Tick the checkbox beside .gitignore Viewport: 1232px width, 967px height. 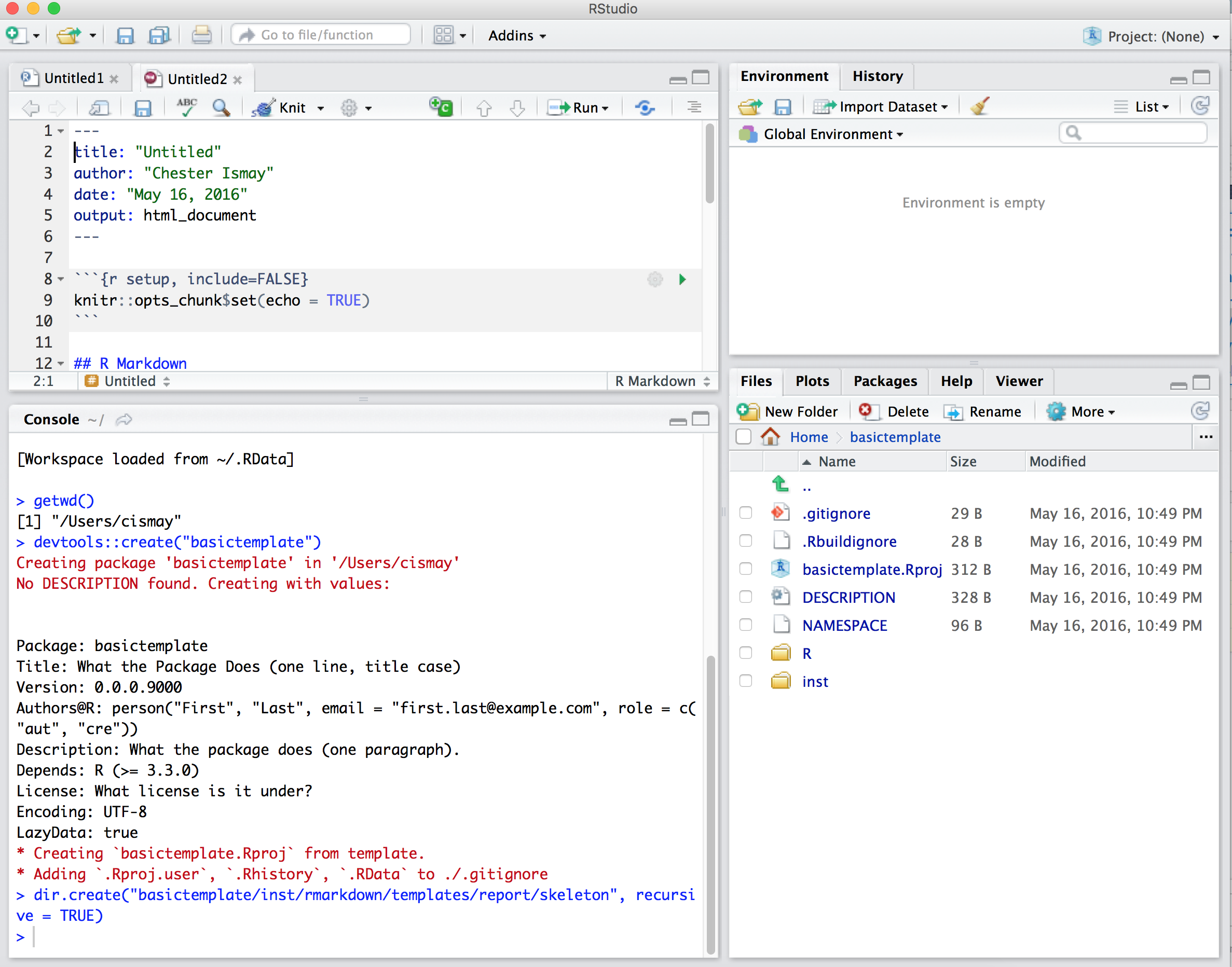coord(745,513)
